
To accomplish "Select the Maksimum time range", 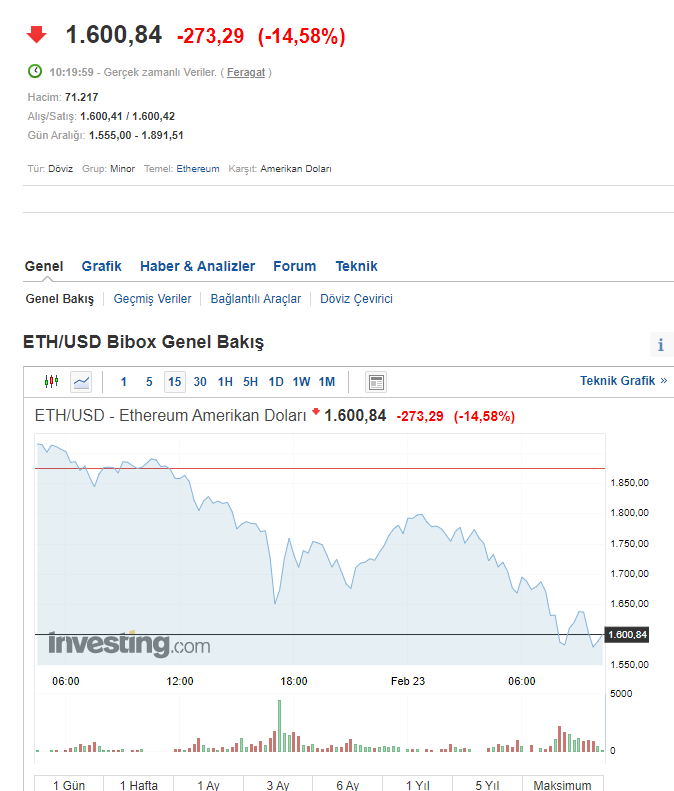I will coord(563,784).
